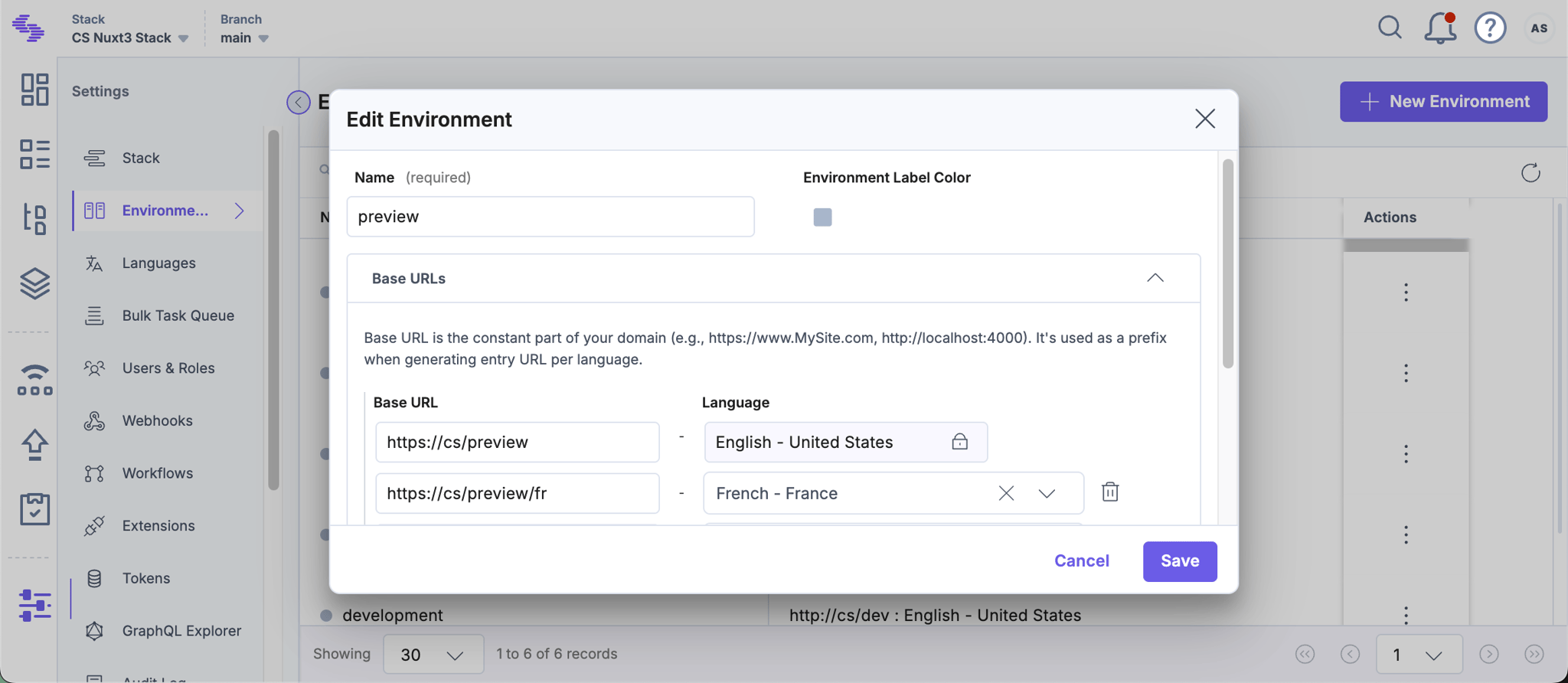Click the Contentstack logo
This screenshot has height=683, width=1568.
click(28, 28)
